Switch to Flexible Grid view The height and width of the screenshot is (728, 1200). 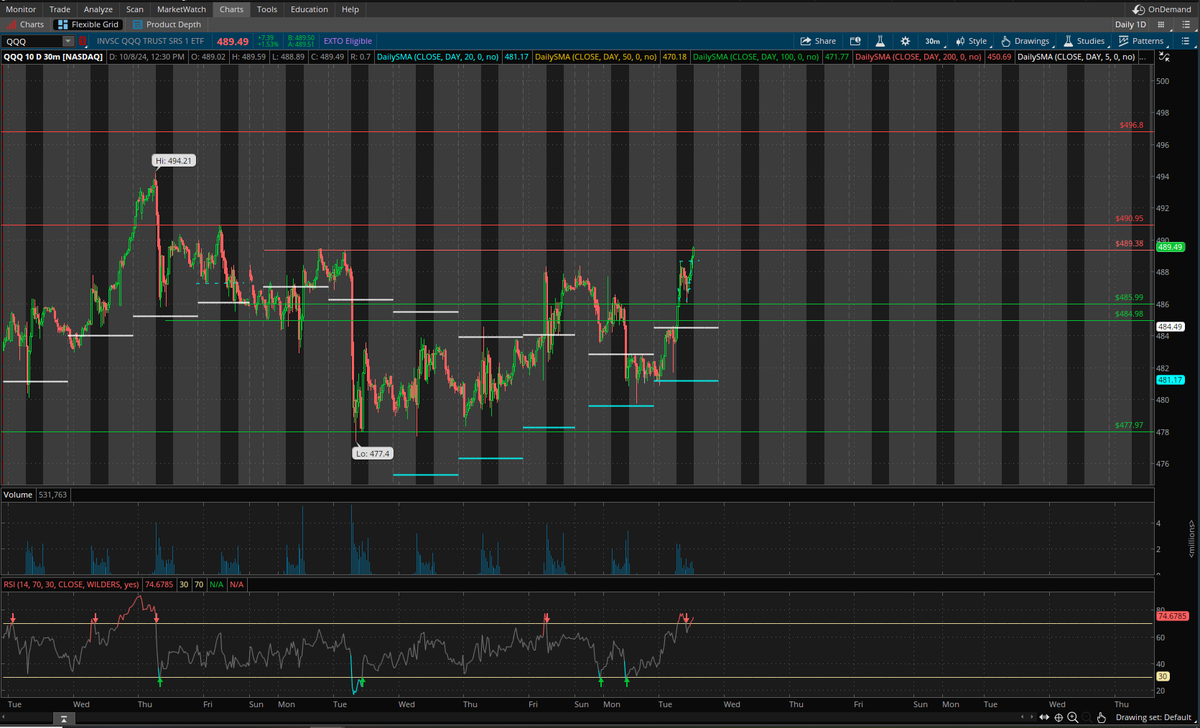coord(90,24)
